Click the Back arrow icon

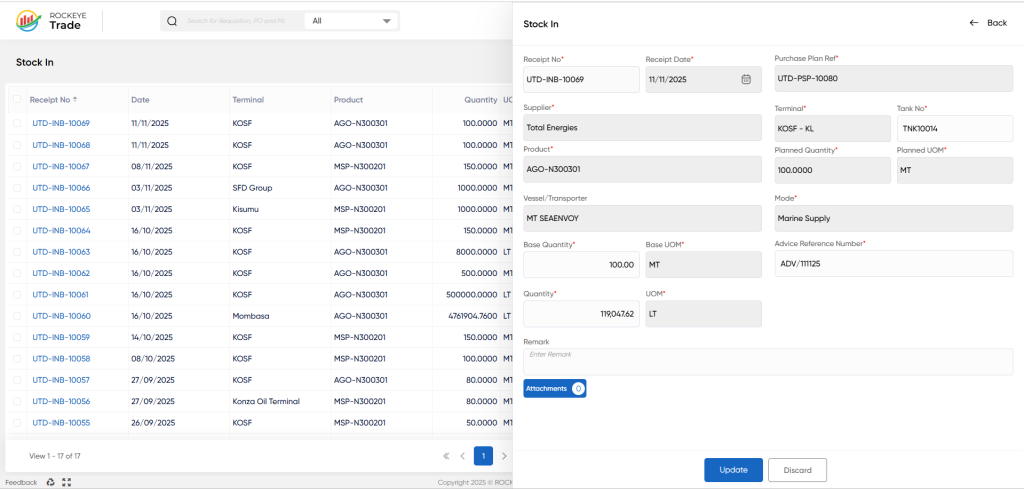[974, 23]
